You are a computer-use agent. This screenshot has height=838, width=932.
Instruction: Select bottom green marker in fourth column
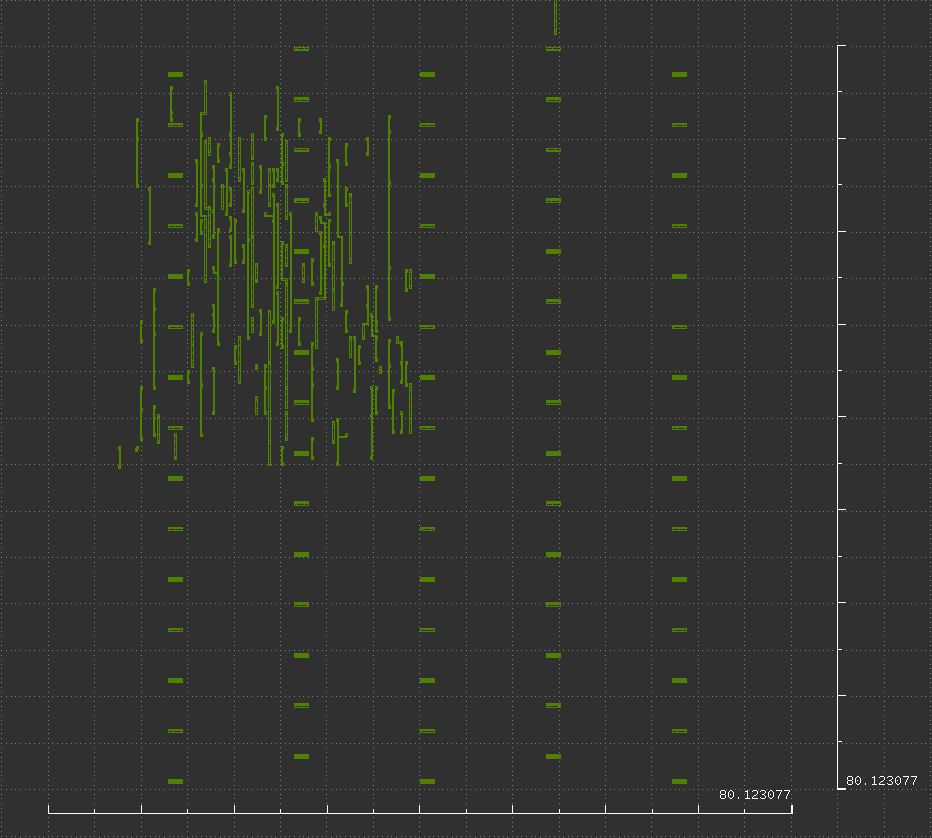point(553,757)
